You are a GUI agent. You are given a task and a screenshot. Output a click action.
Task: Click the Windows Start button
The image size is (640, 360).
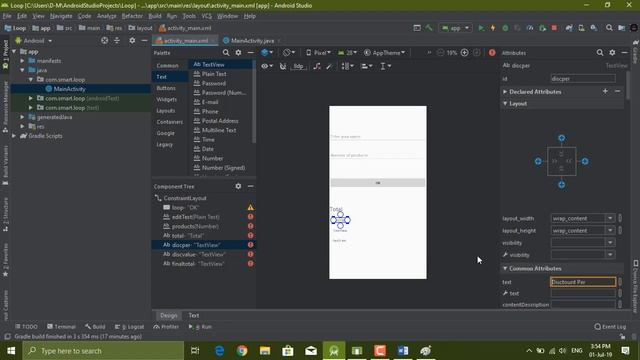coord(11,351)
